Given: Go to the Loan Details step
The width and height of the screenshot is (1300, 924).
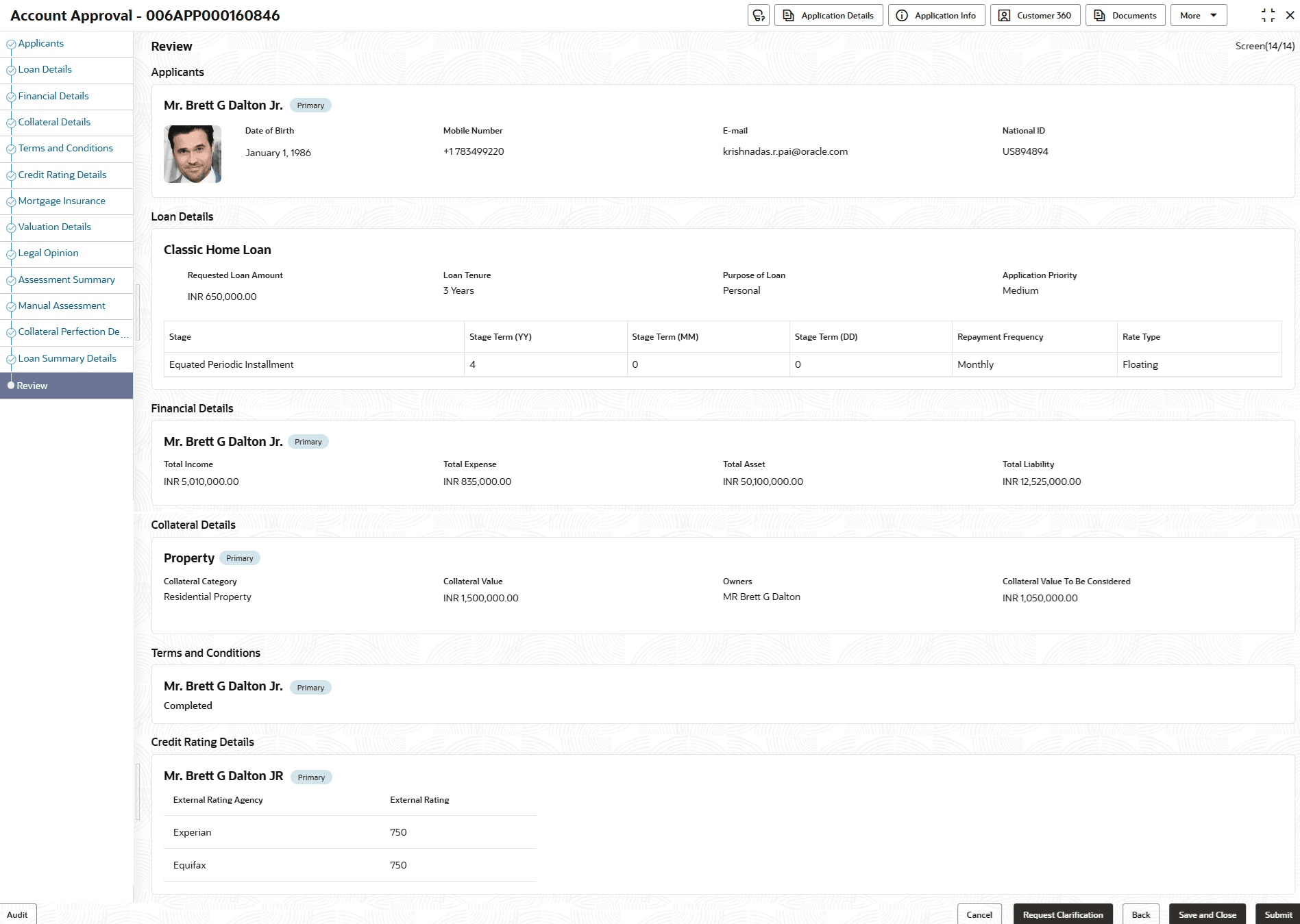Looking at the screenshot, I should [45, 69].
